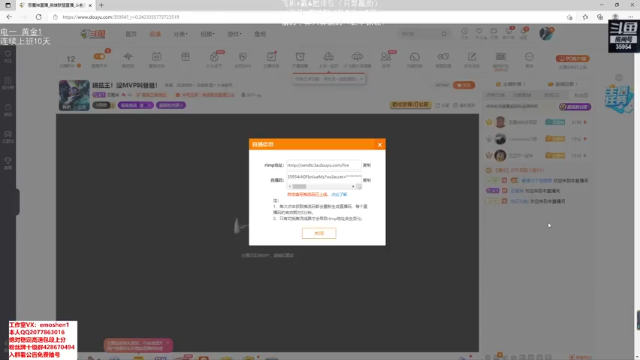This screenshot has width=640, height=360.
Task: Open the blue learn-more link in dialog
Action: (339, 194)
